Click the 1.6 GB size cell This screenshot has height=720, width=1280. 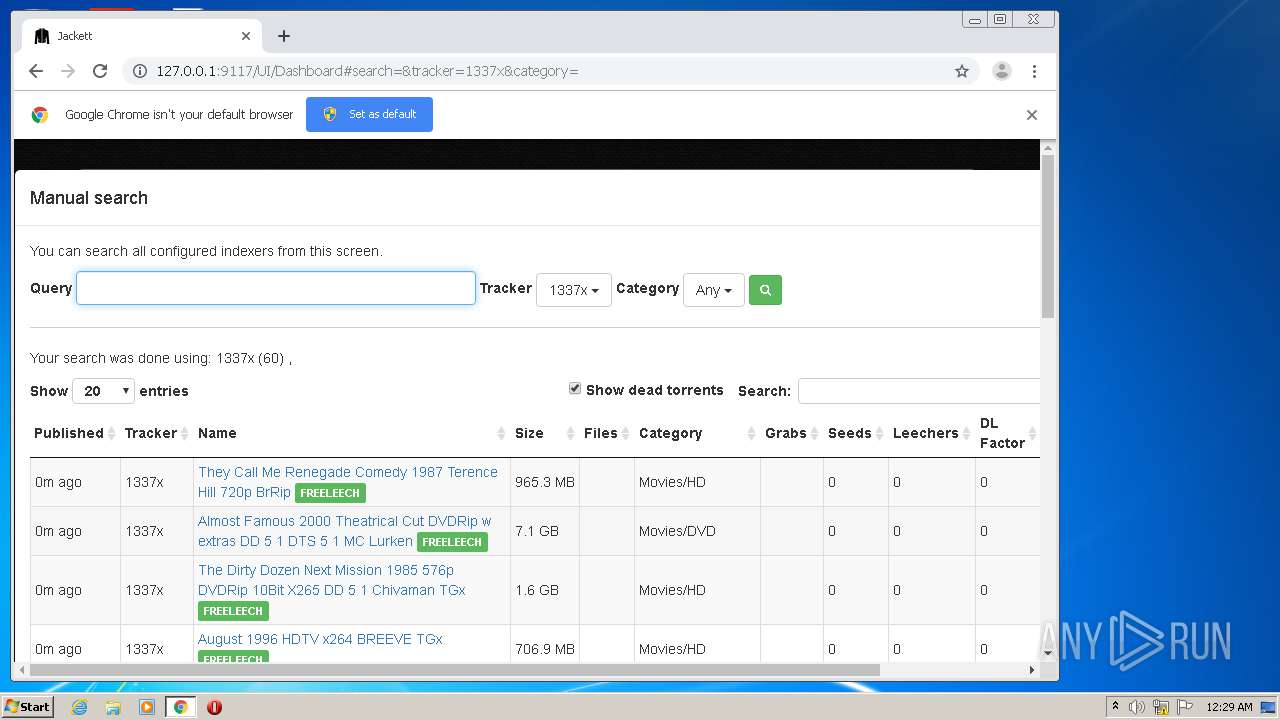pyautogui.click(x=545, y=590)
